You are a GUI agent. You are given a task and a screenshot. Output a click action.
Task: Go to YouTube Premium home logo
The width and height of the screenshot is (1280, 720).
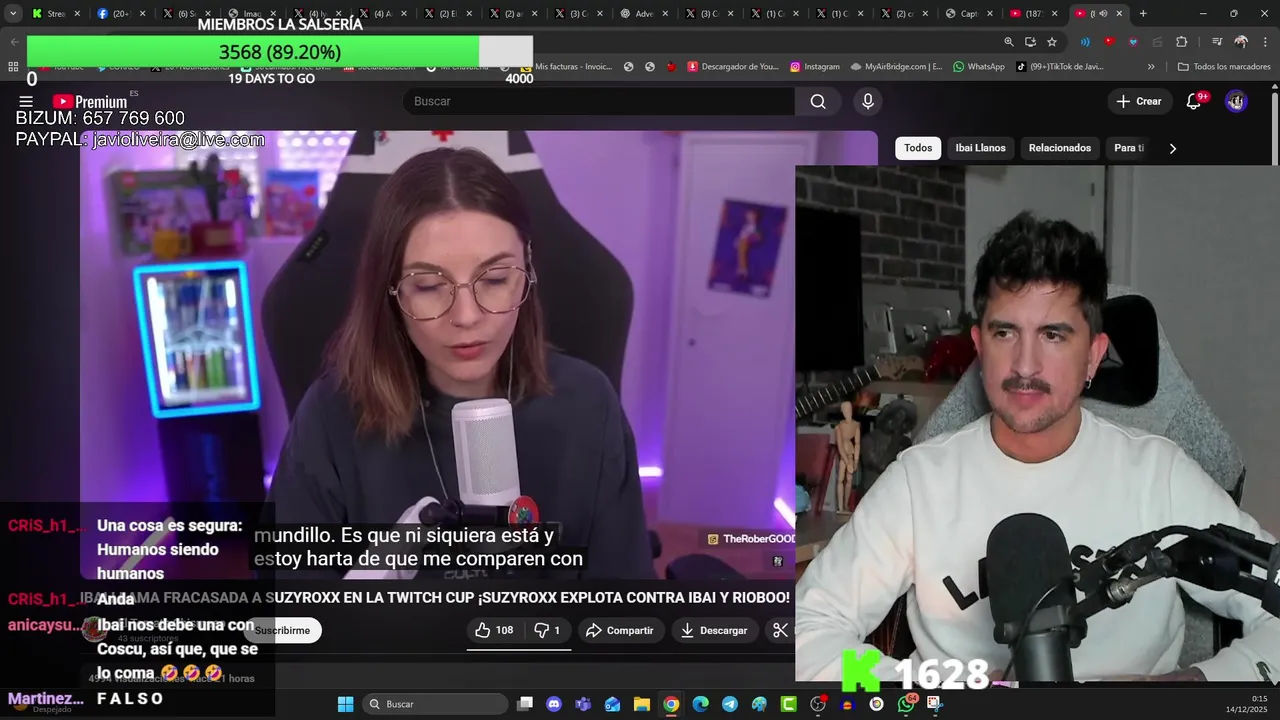90,101
